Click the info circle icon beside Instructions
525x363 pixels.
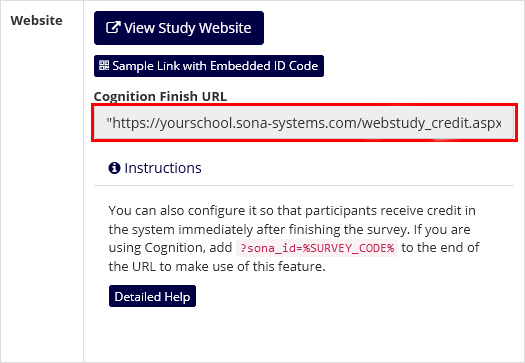(114, 168)
